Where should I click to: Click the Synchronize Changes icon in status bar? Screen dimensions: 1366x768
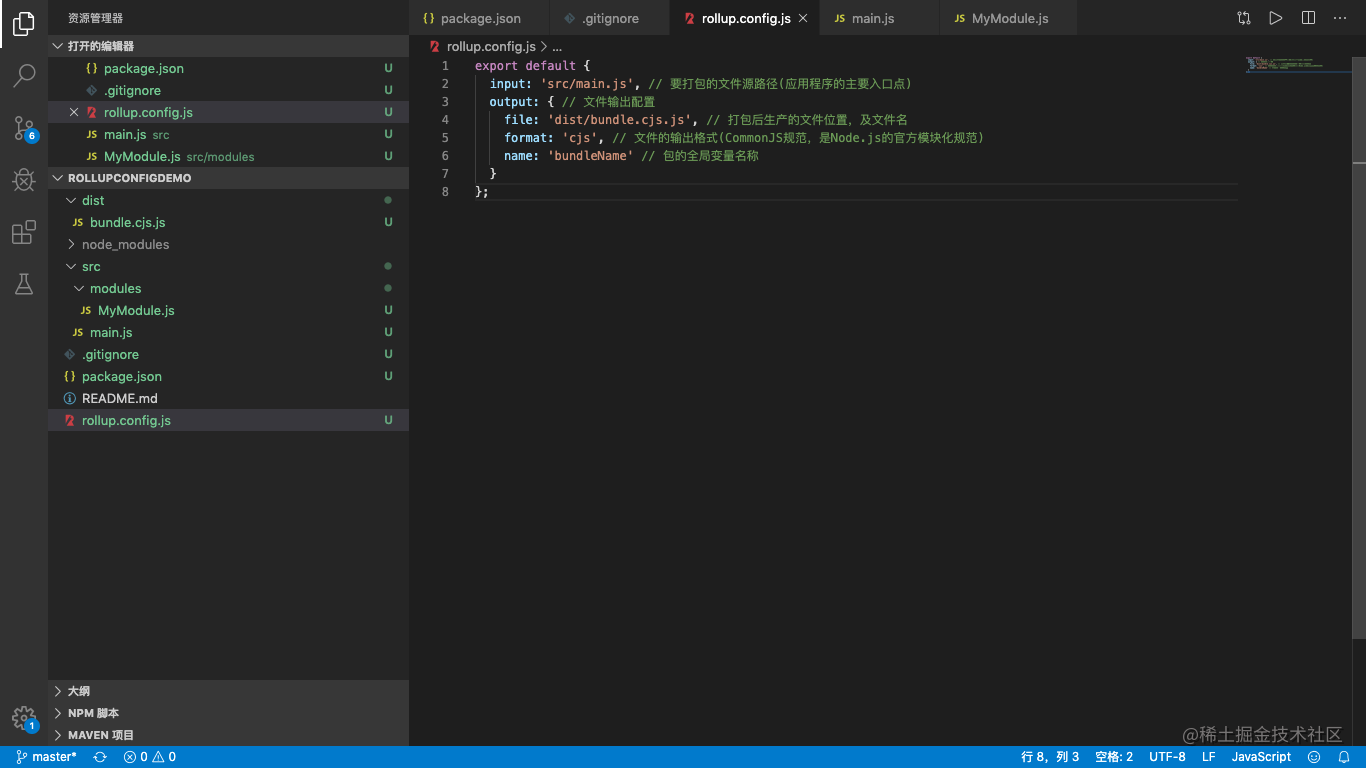[100, 757]
